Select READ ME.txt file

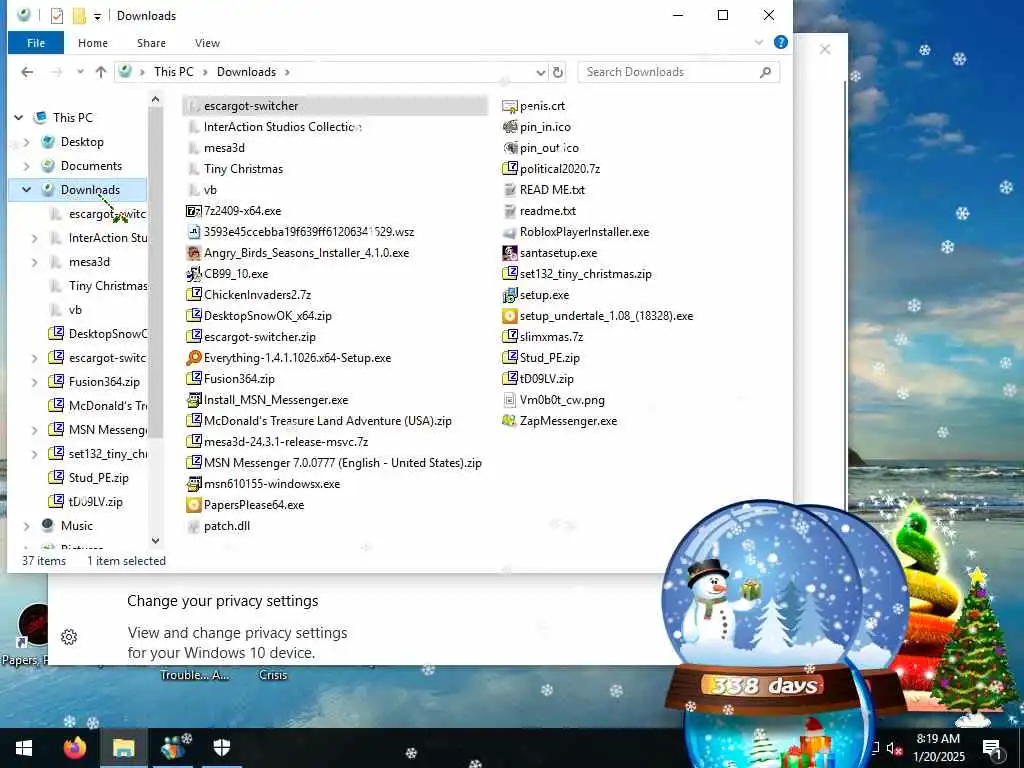tap(544, 189)
